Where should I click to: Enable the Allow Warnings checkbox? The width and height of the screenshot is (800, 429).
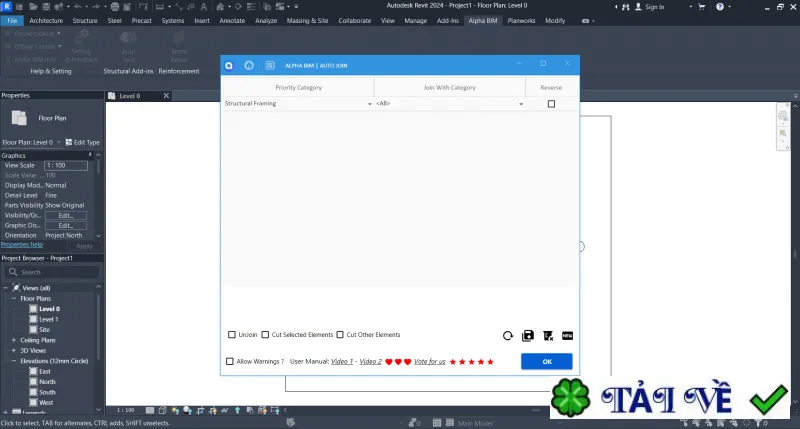230,361
